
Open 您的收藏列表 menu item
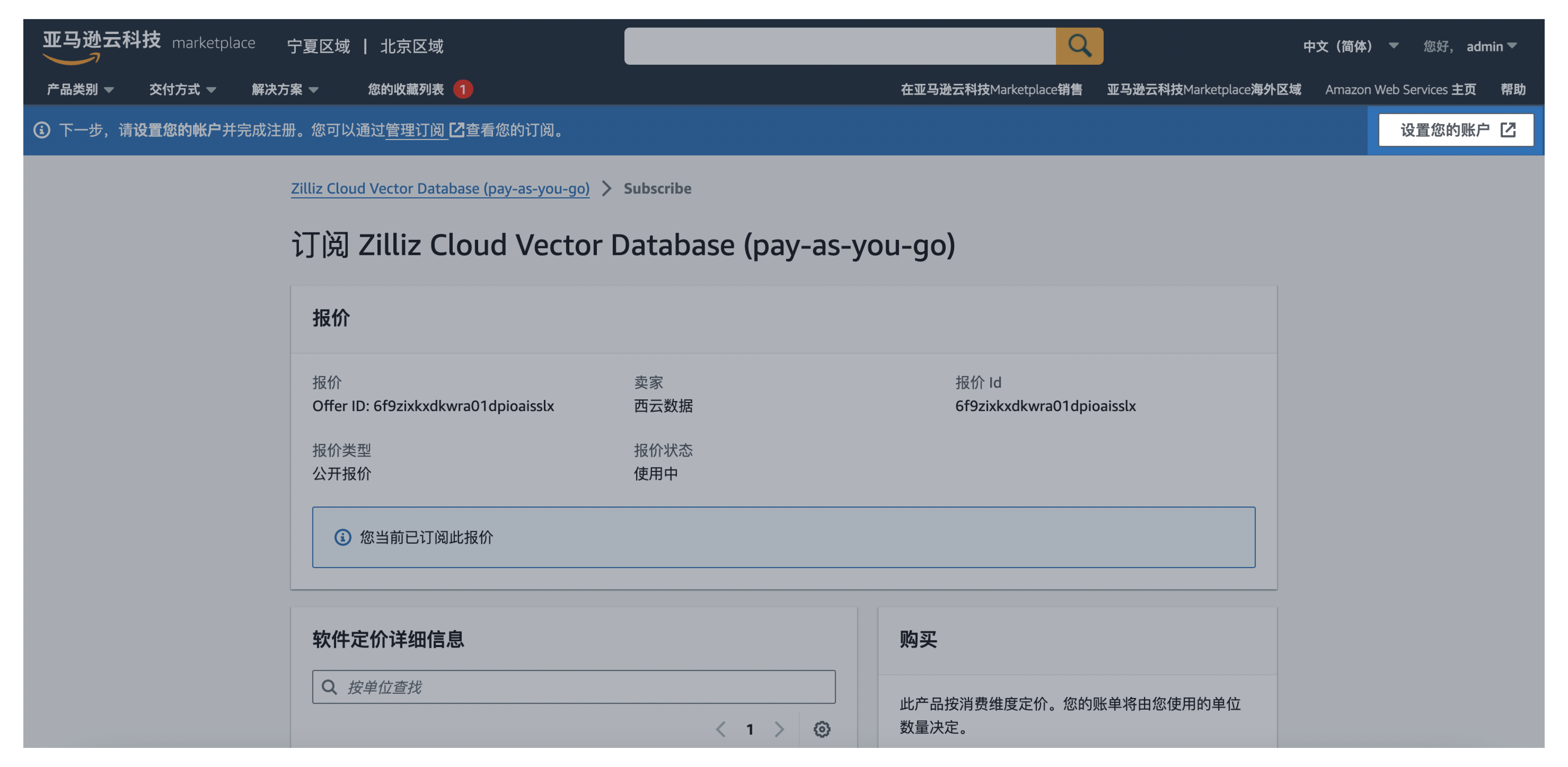[x=405, y=89]
